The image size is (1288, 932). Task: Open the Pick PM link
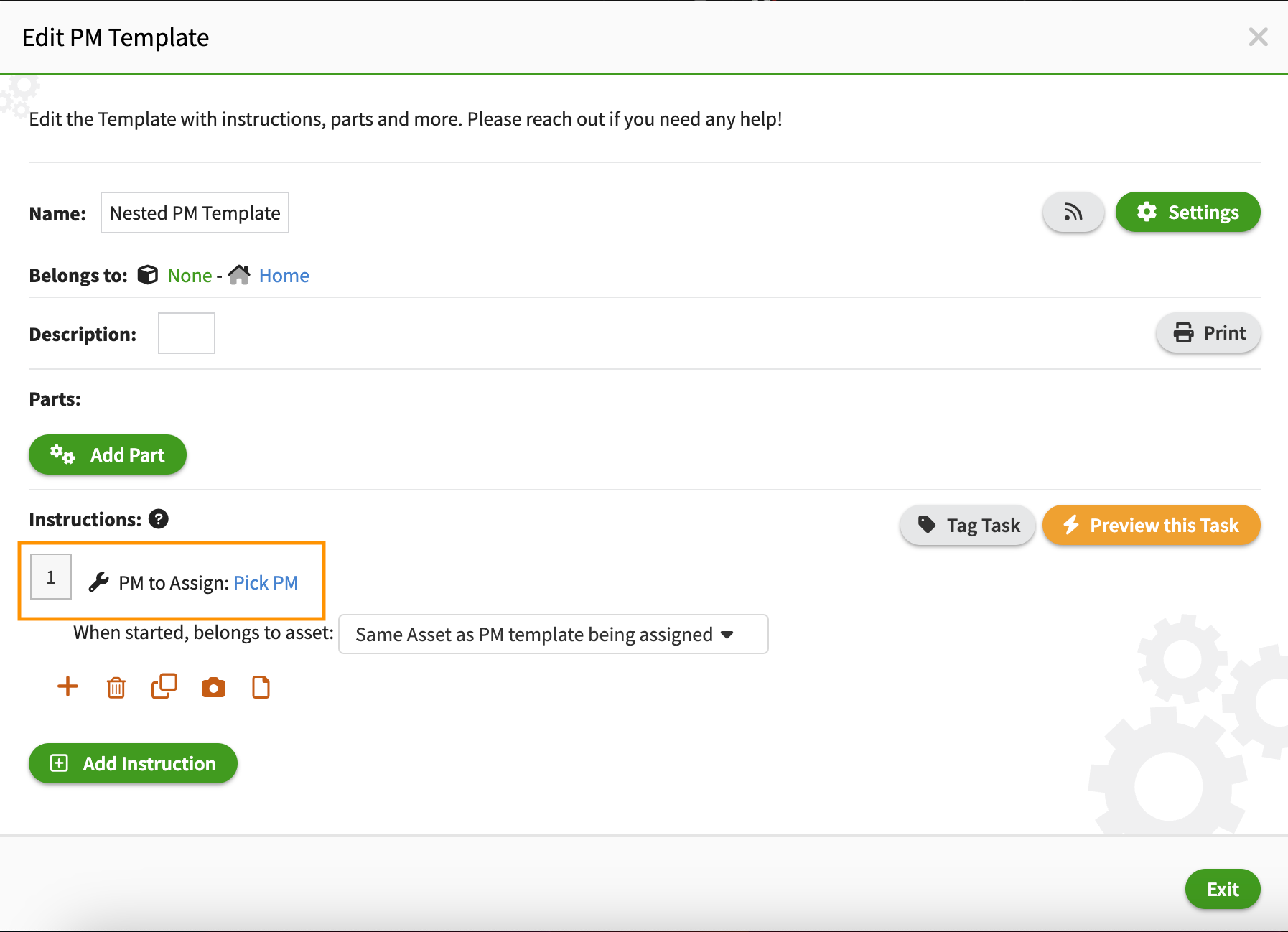point(266,582)
